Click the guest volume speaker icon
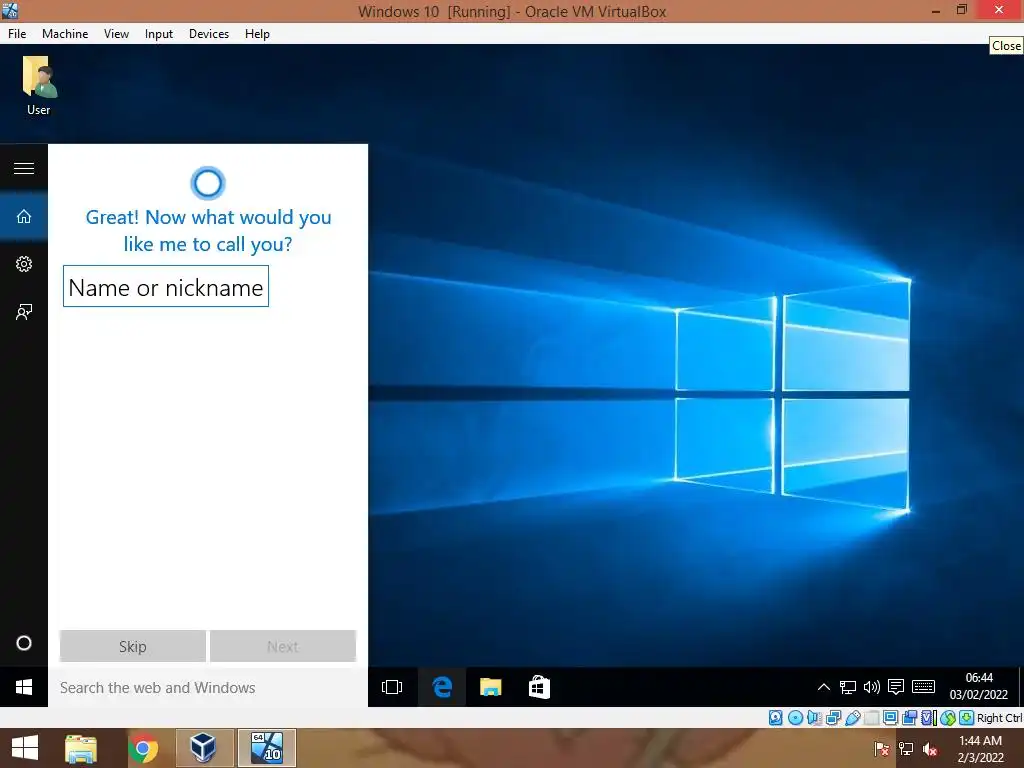1024x768 pixels. pyautogui.click(x=872, y=687)
